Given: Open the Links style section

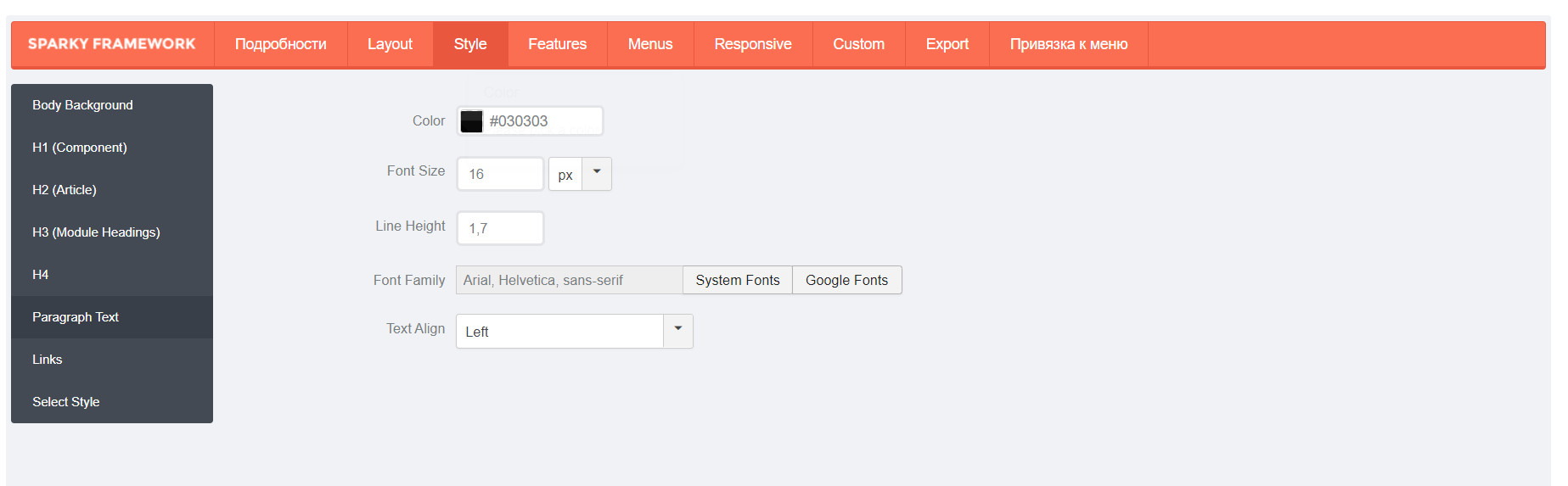Looking at the screenshot, I should tap(112, 360).
